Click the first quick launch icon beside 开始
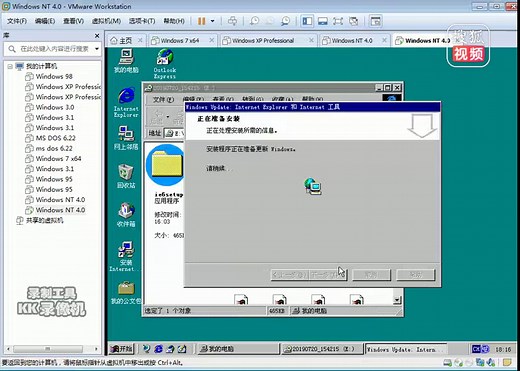The width and height of the screenshot is (520, 371). click(146, 349)
